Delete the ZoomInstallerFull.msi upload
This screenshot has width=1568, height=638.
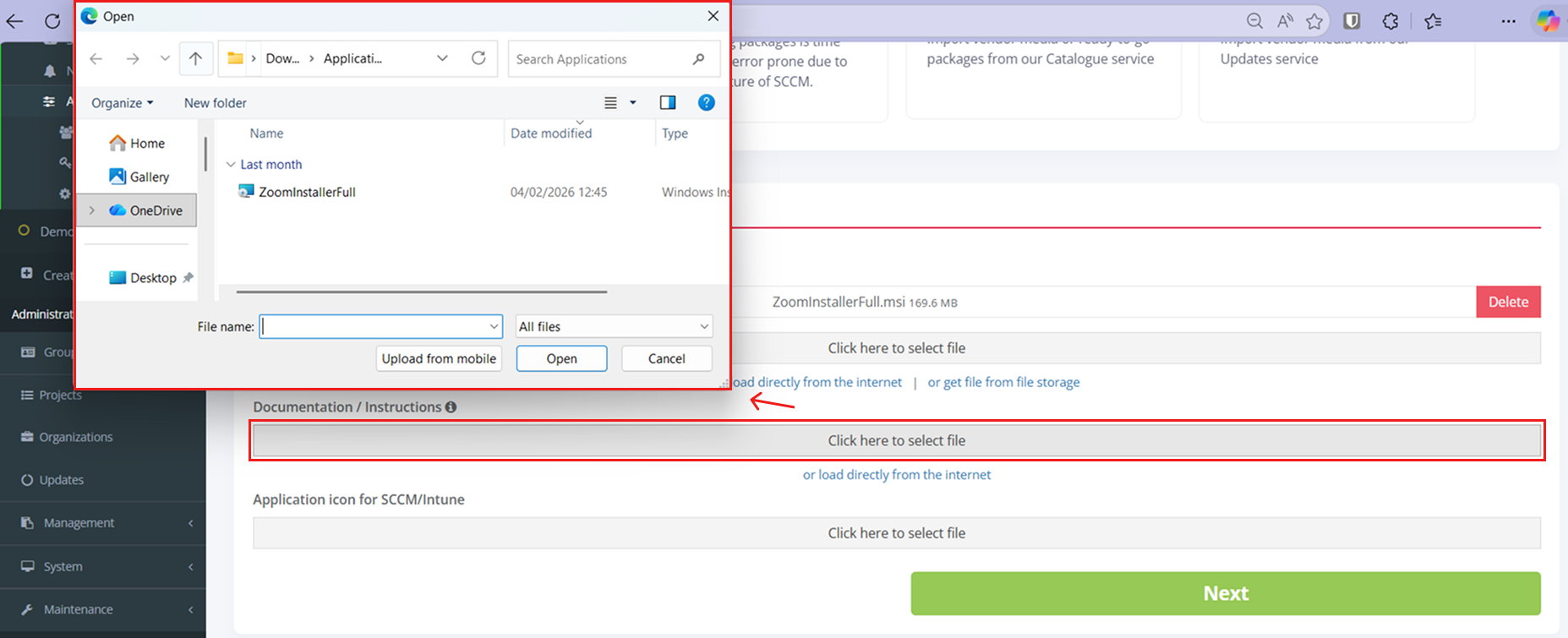click(1507, 302)
